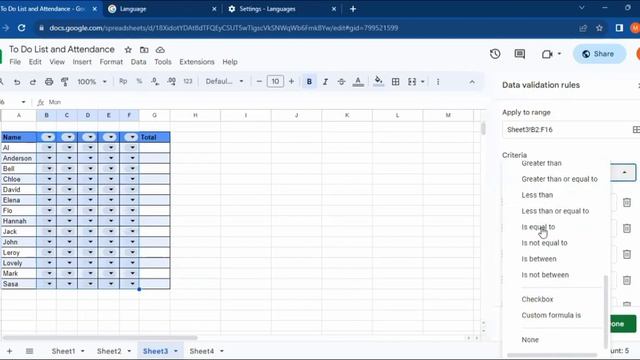Select 'Is not between' criteria option
Image resolution: width=640 pixels, height=360 pixels.
coord(545,275)
